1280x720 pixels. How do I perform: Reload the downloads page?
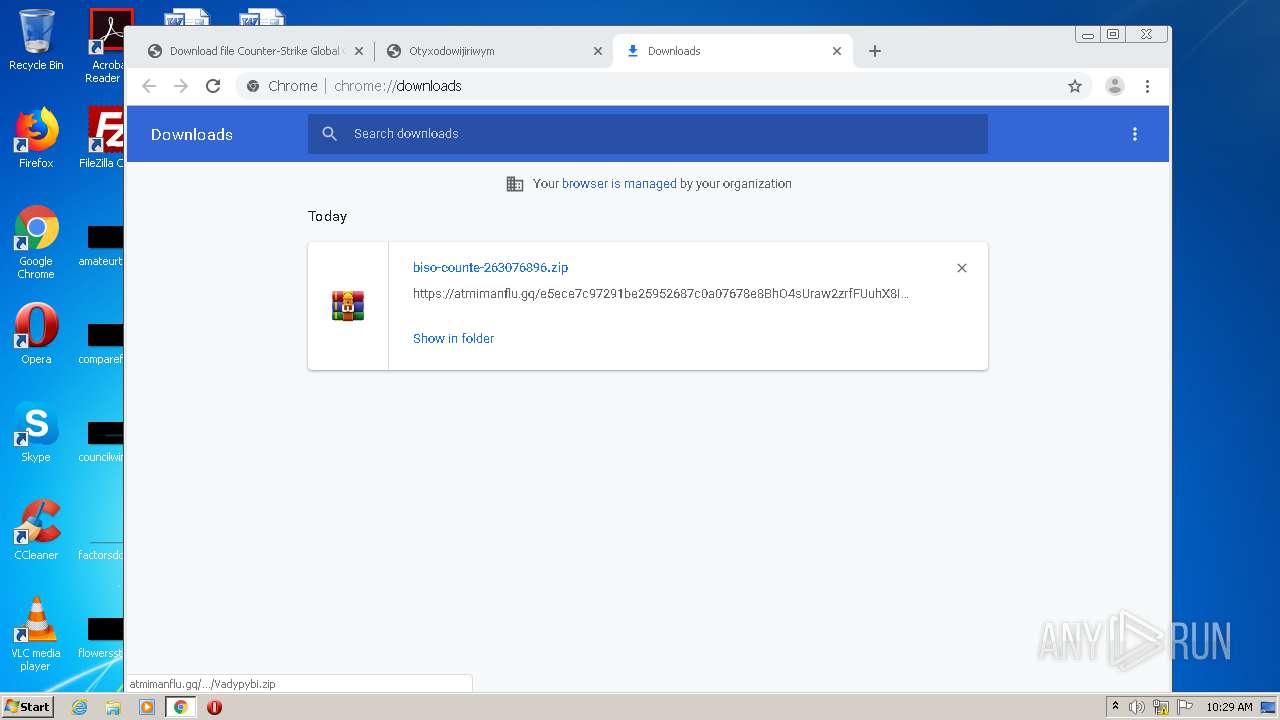pos(213,86)
